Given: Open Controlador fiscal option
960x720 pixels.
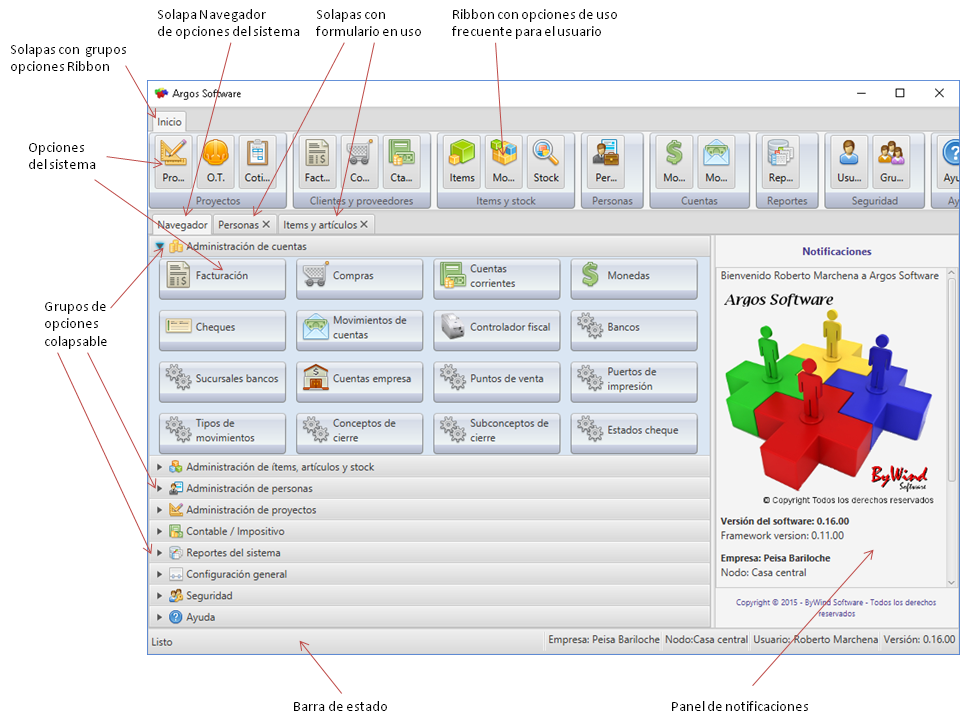Looking at the screenshot, I should click(x=497, y=330).
